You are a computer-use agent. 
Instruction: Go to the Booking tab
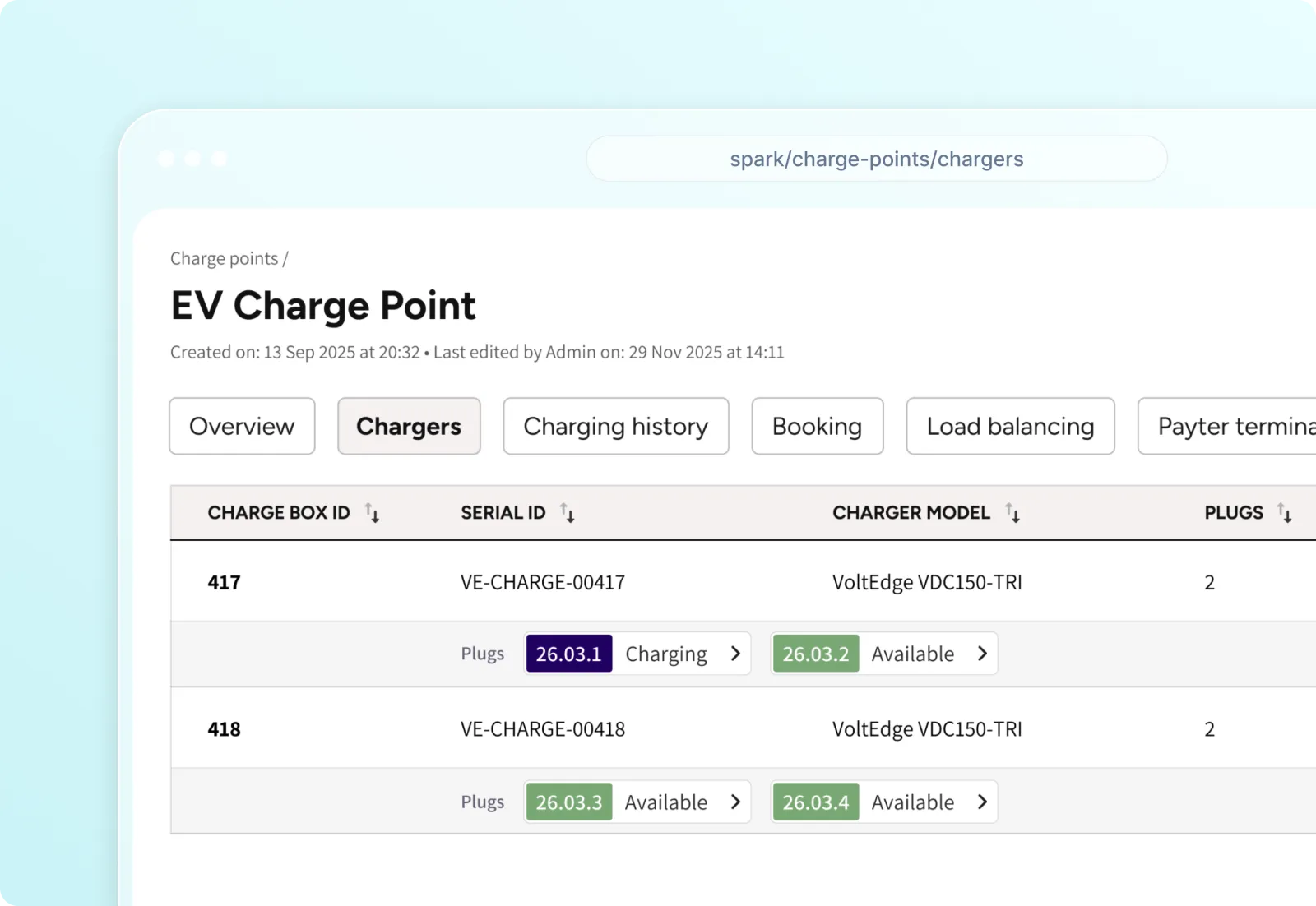817,426
